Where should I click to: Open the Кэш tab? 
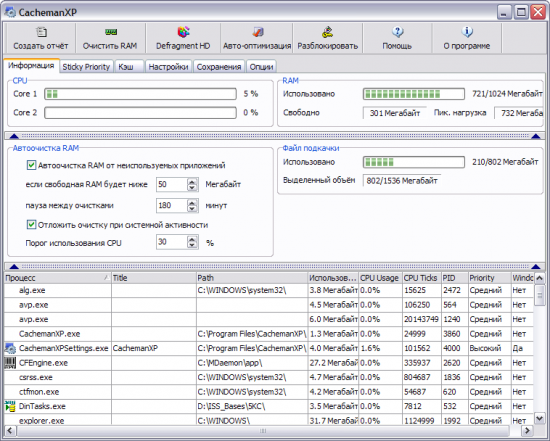click(x=129, y=67)
